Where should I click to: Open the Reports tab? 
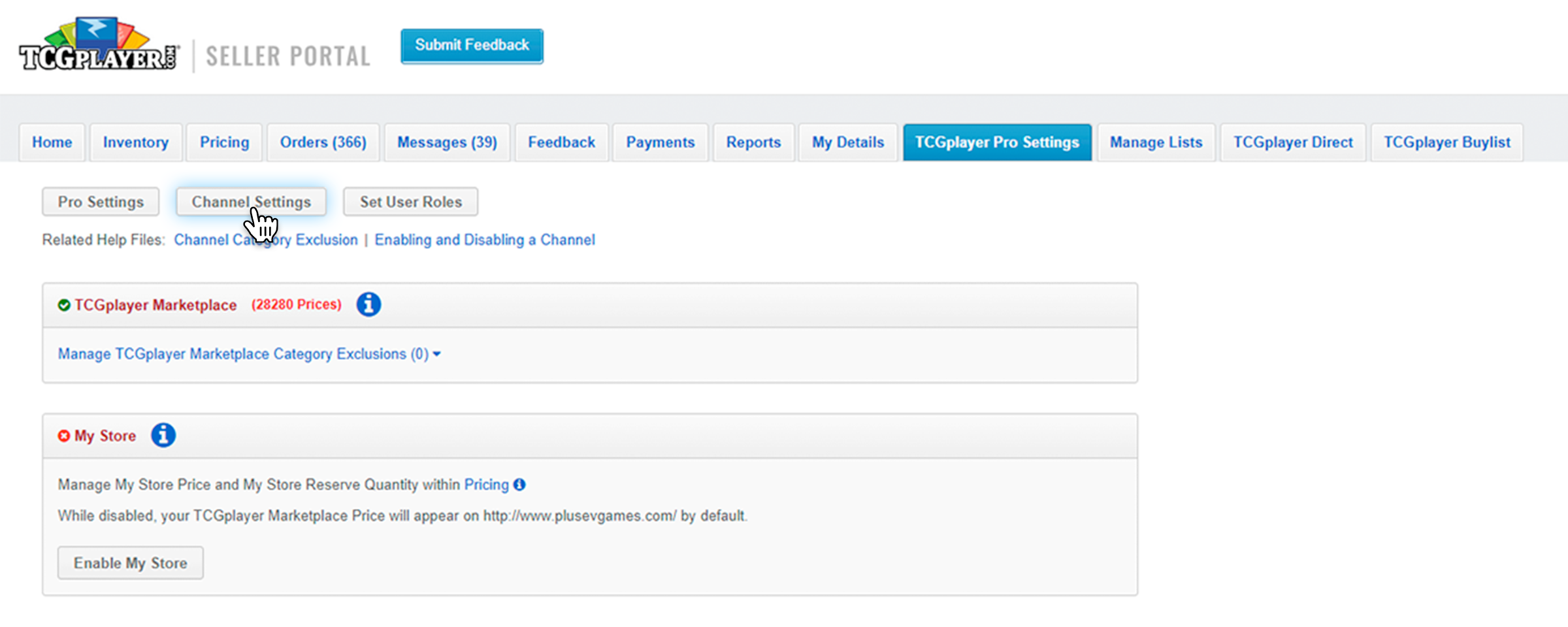pyautogui.click(x=754, y=142)
